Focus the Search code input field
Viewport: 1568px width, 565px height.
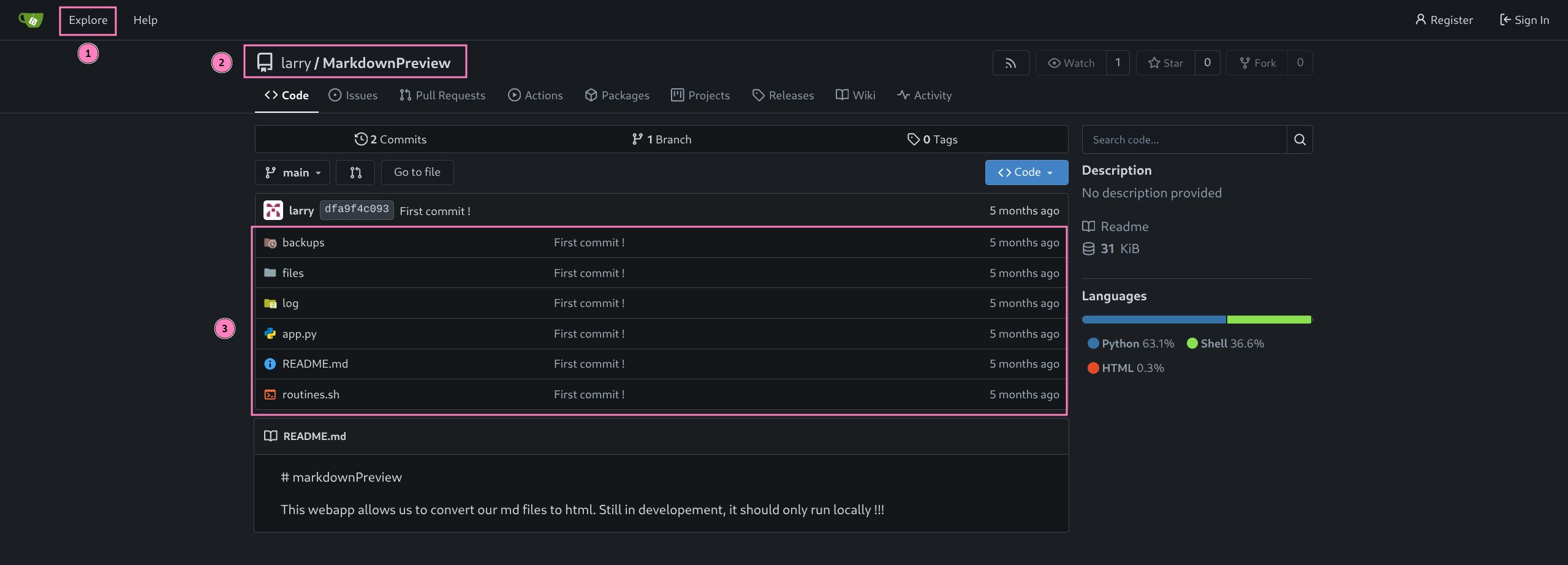(x=1184, y=140)
